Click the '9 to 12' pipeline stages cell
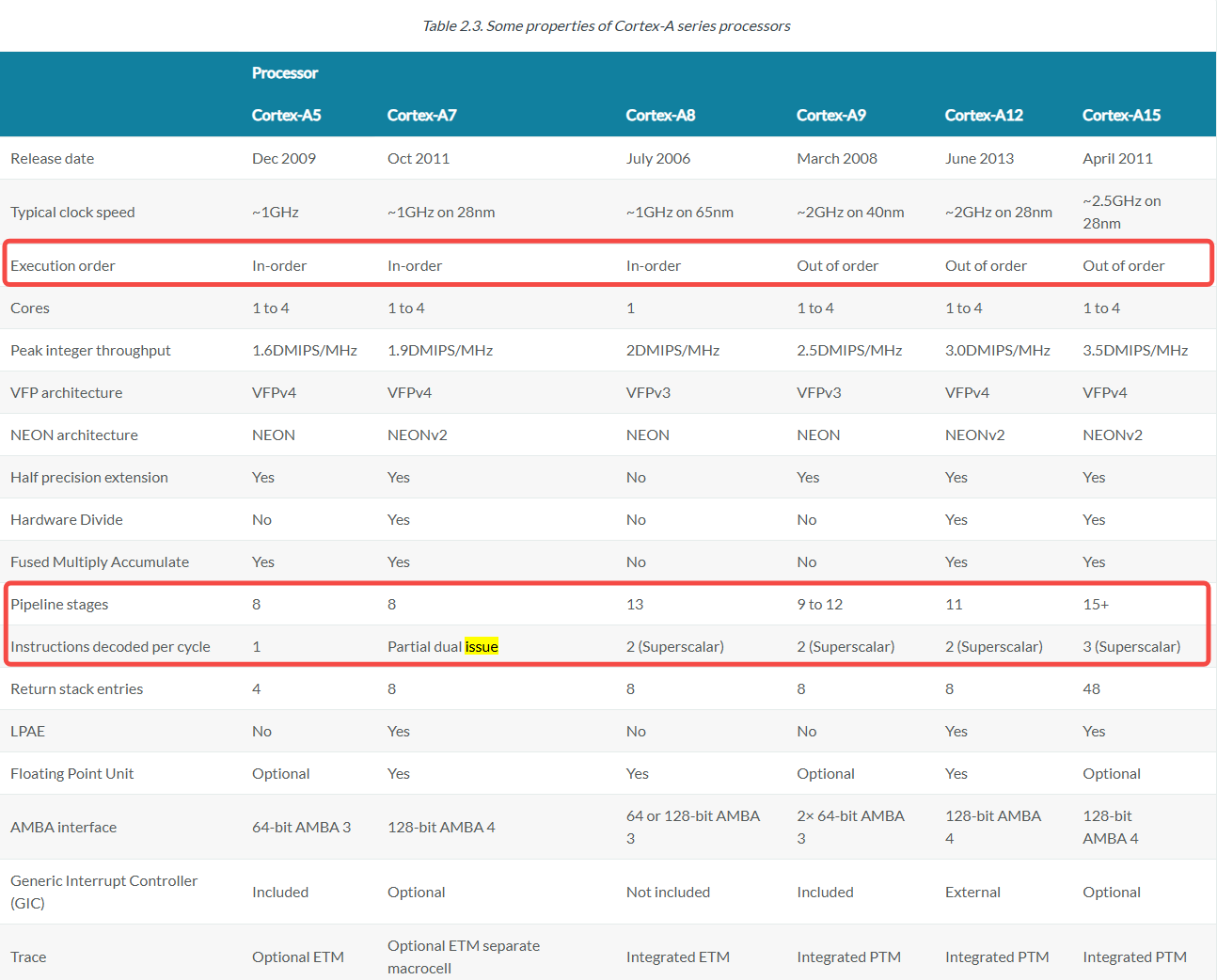Viewport: 1217px width, 980px height. pos(820,605)
